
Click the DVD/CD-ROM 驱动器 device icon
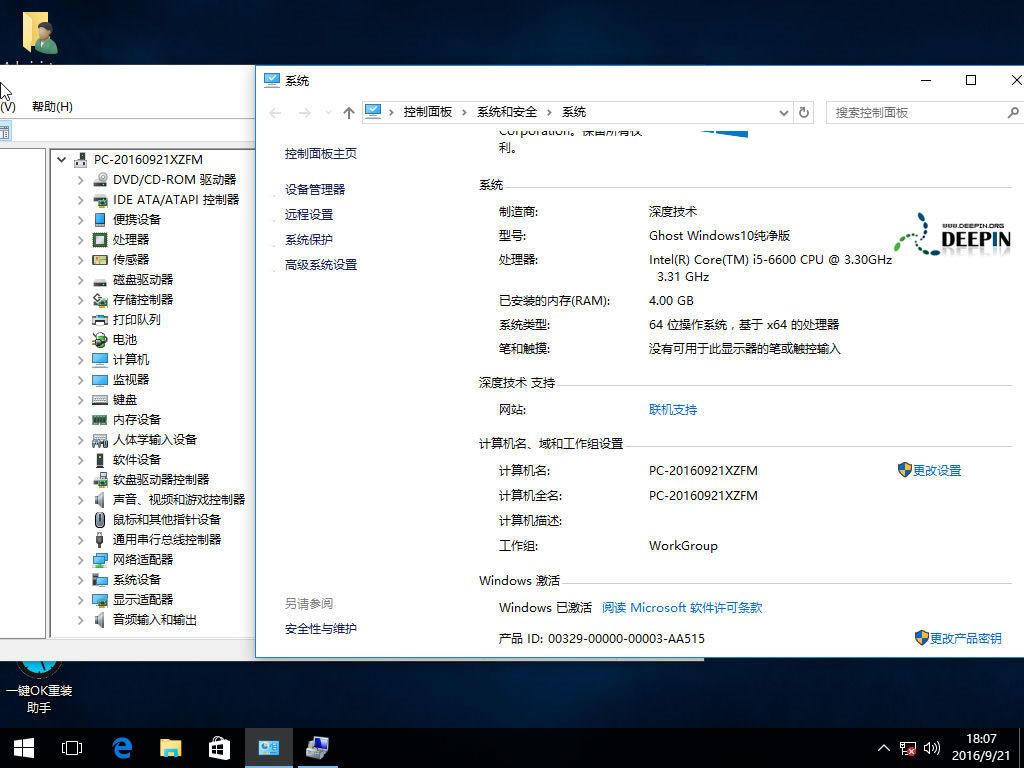pyautogui.click(x=100, y=179)
